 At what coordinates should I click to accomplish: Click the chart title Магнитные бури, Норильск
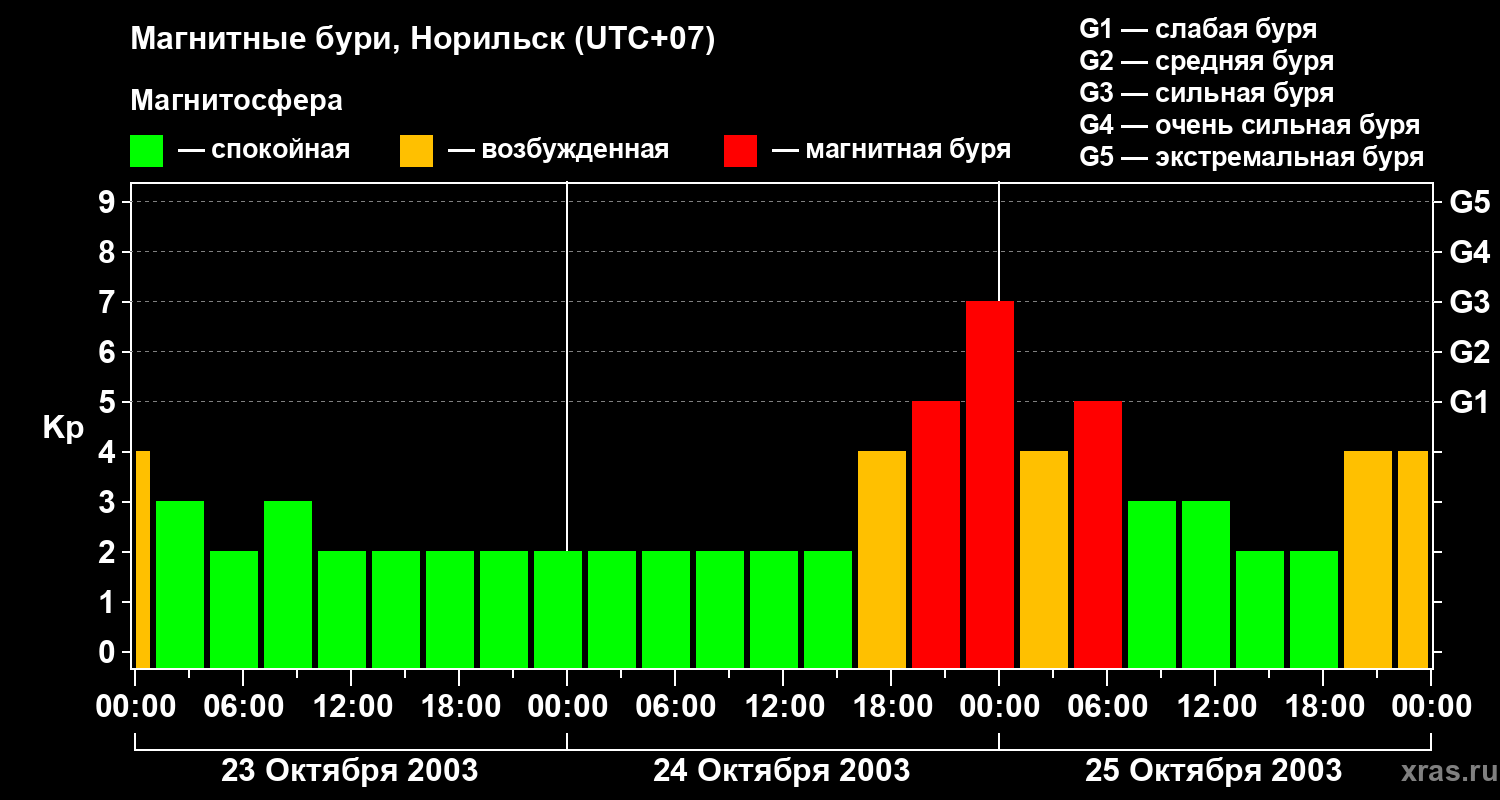[423, 40]
